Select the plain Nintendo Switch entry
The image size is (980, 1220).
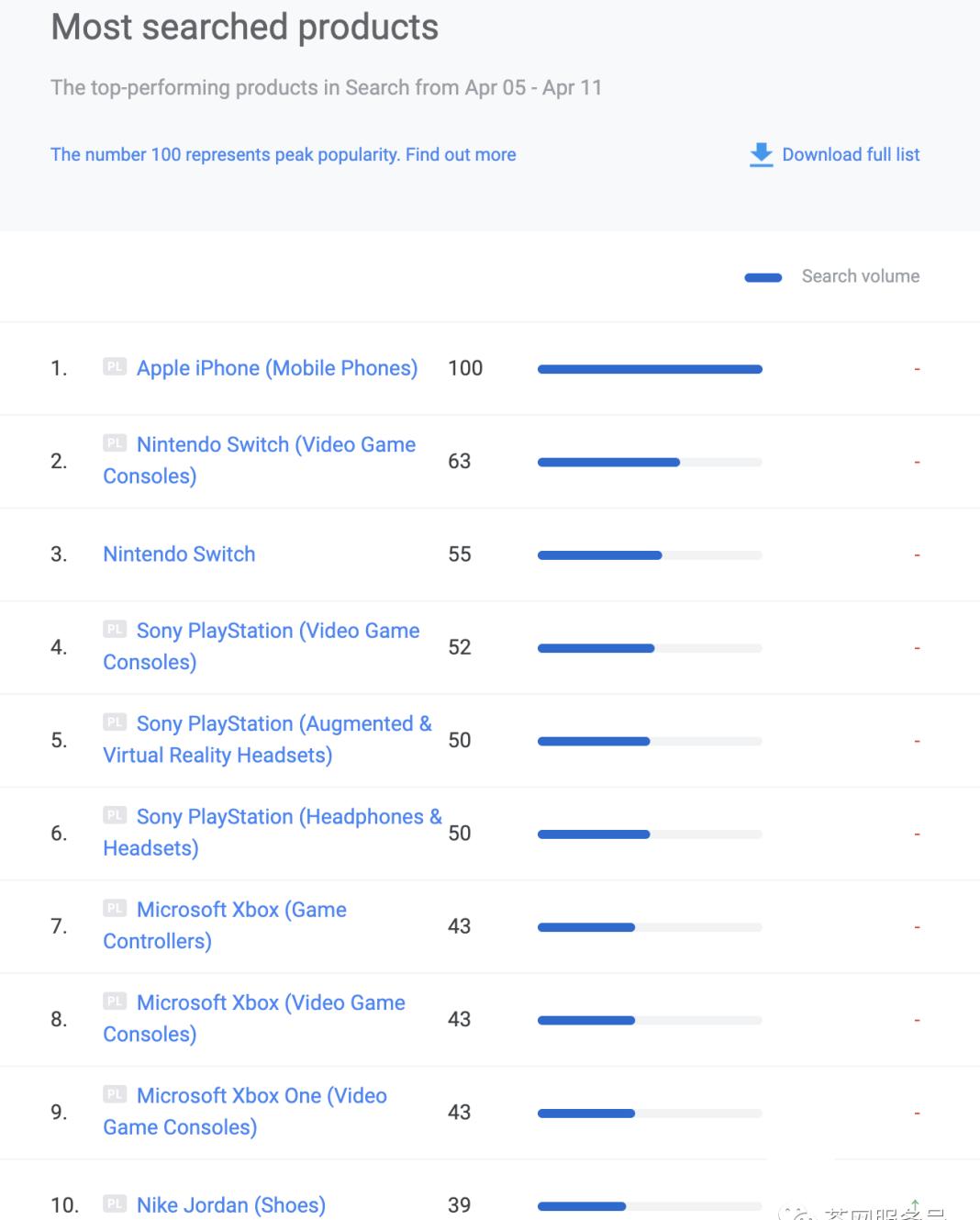[x=179, y=554]
